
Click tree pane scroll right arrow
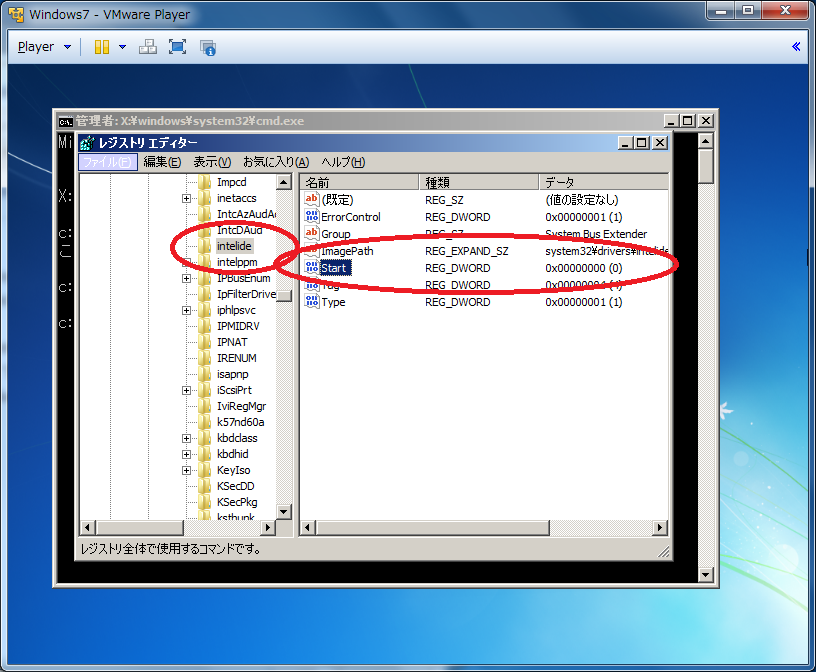267,528
